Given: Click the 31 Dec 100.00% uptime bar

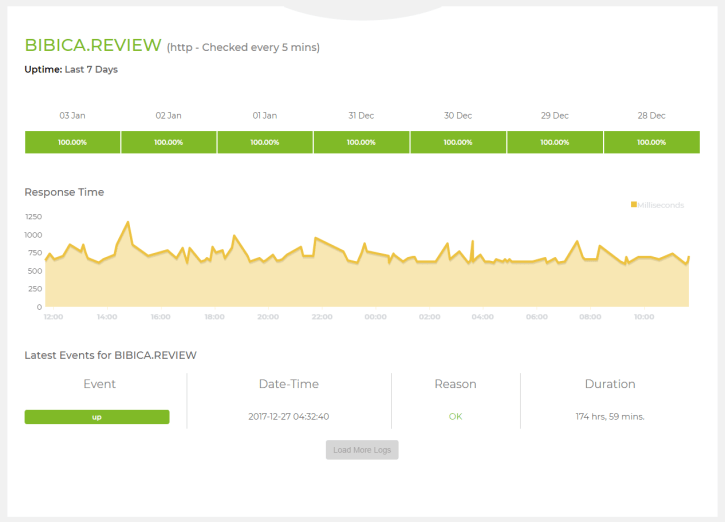Looking at the screenshot, I should pos(361,142).
